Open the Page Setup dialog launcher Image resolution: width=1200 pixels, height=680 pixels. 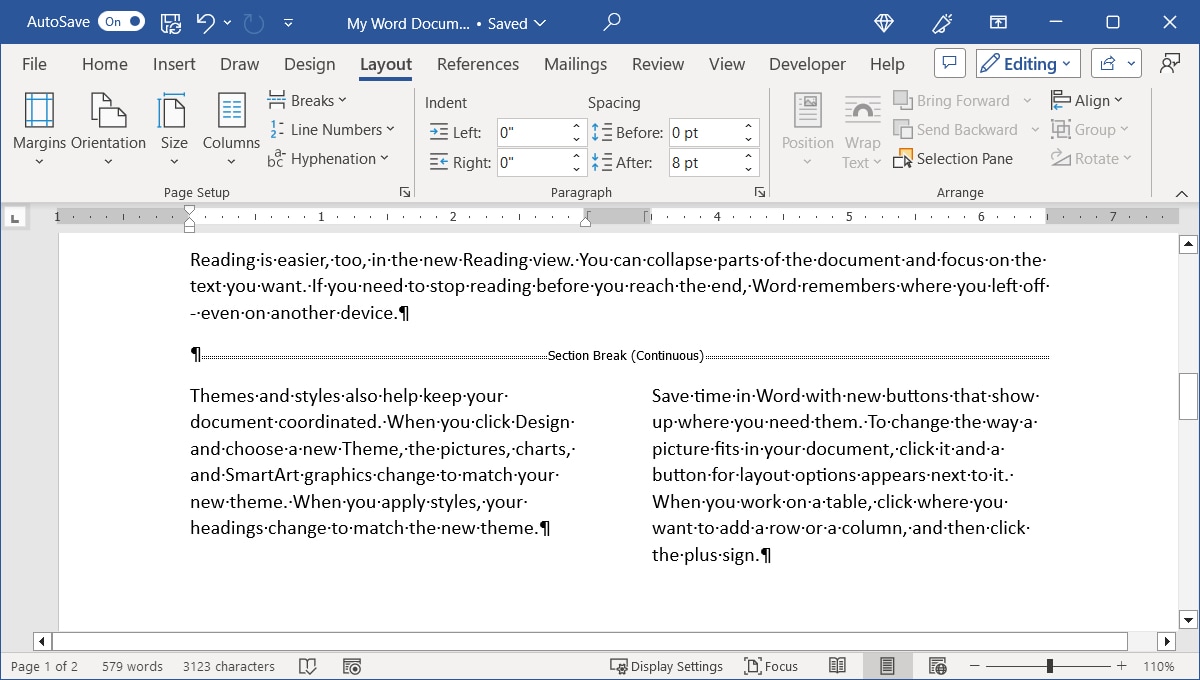tap(404, 191)
